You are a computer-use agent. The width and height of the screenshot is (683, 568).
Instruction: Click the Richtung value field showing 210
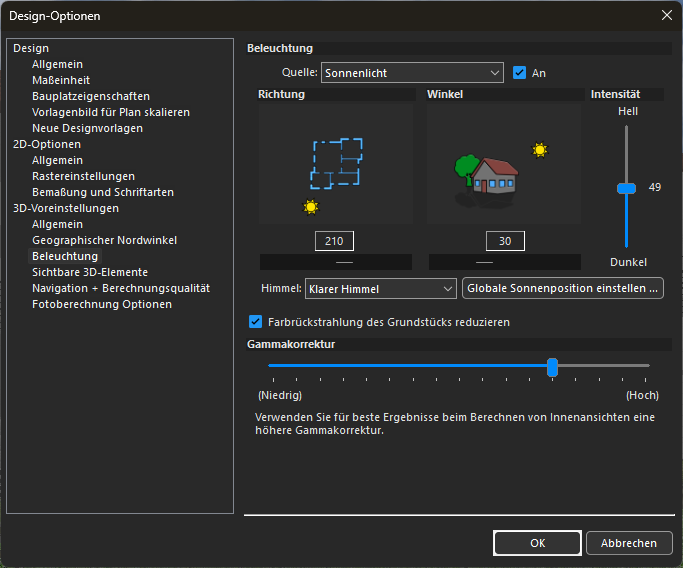coord(334,241)
